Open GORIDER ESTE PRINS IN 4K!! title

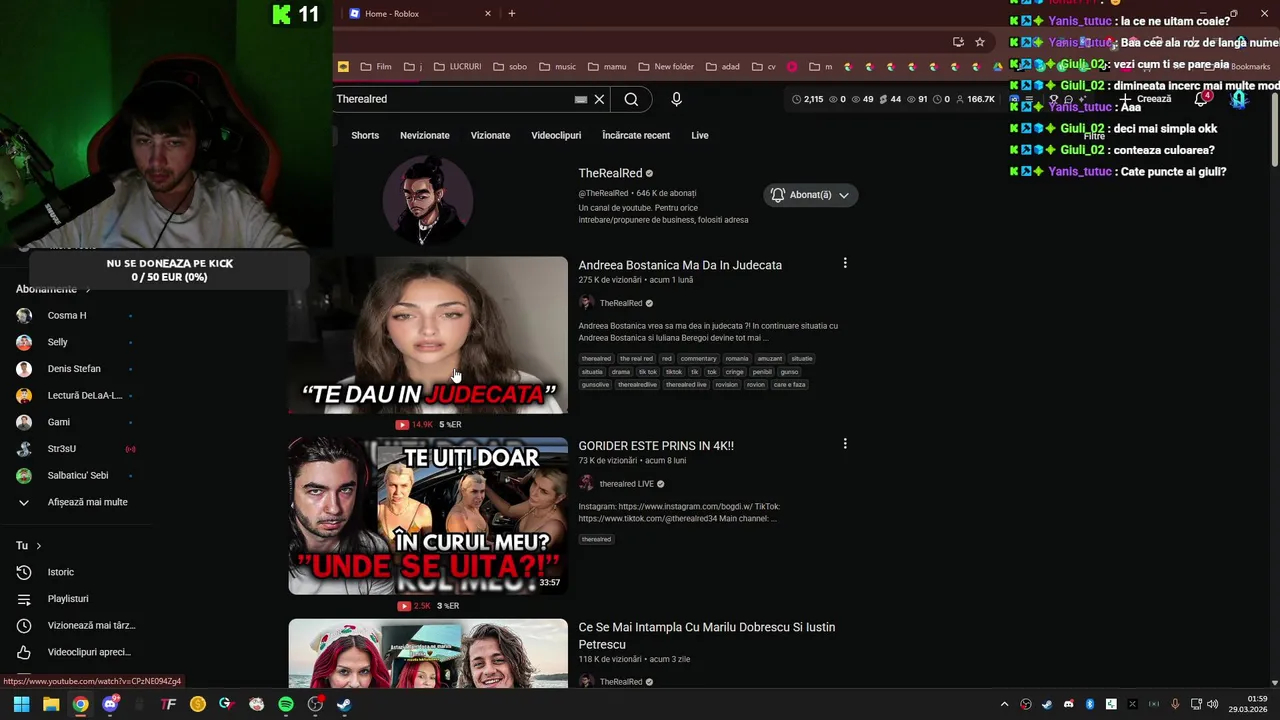pos(656,446)
